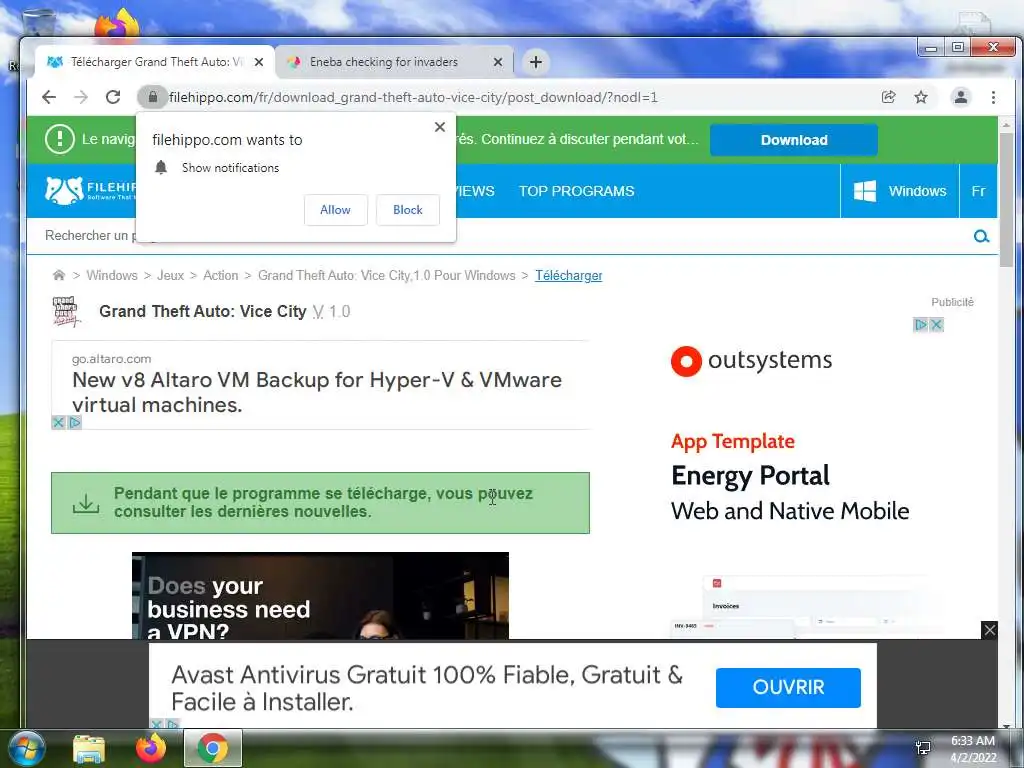
Task: Go back using the browser back arrow
Action: pos(49,97)
